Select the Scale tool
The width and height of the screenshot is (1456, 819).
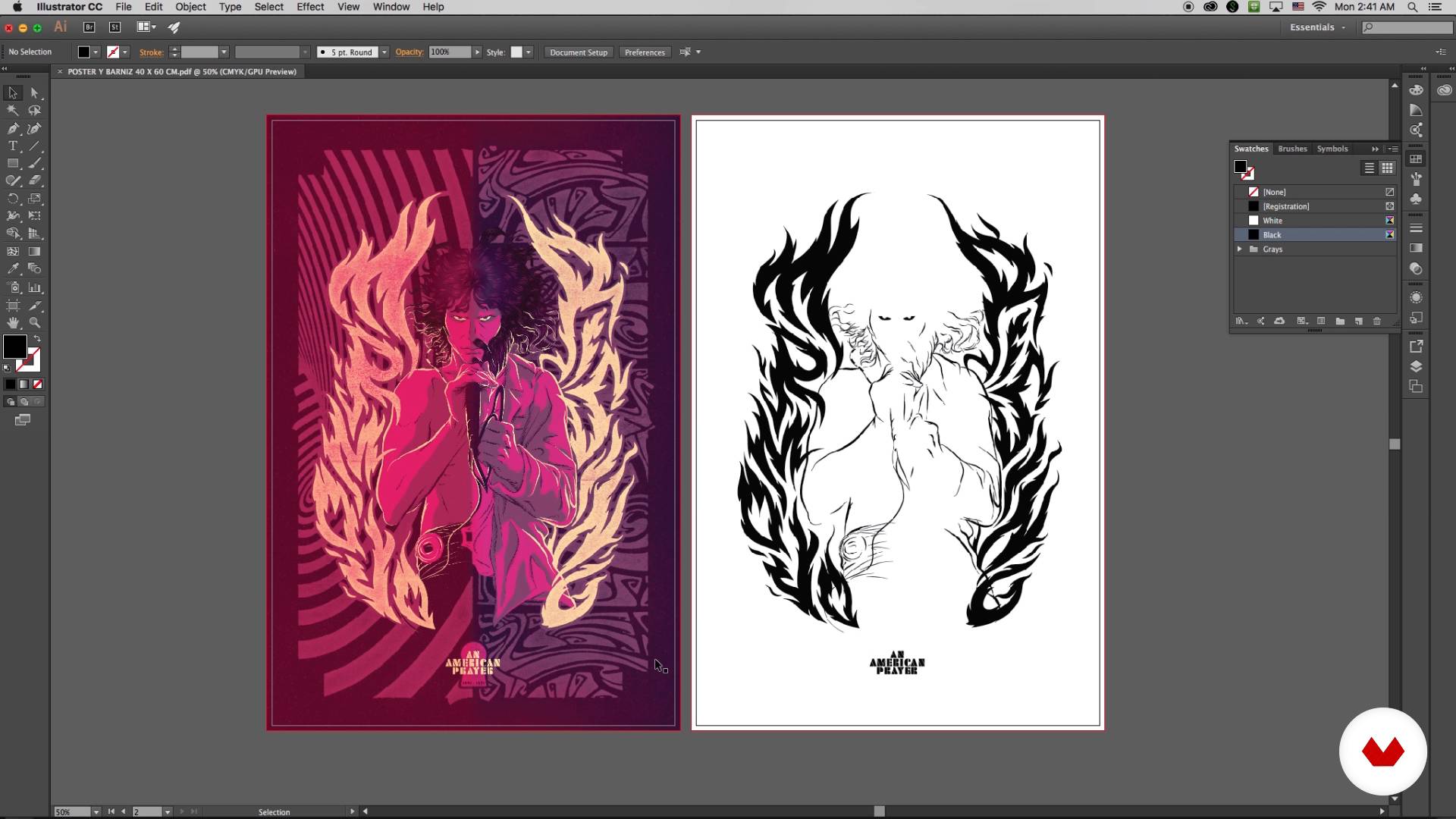click(x=35, y=199)
